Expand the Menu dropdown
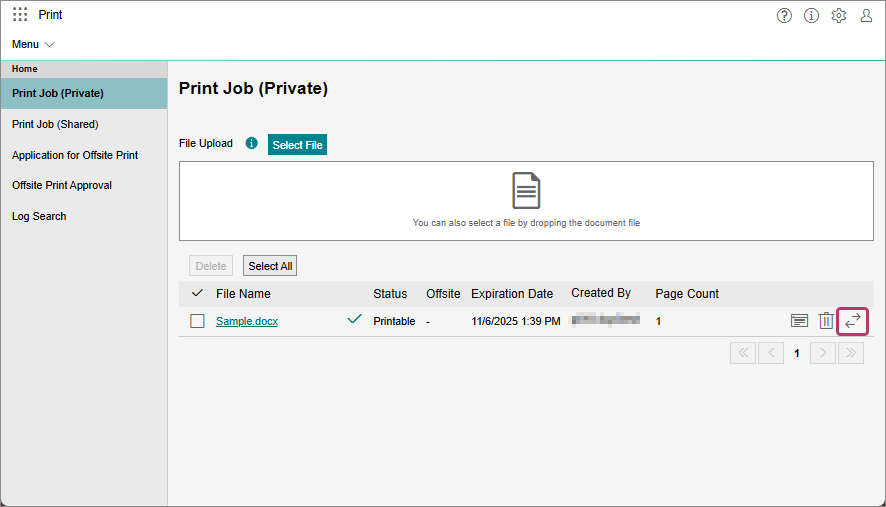The height and width of the screenshot is (507, 886). point(33,44)
